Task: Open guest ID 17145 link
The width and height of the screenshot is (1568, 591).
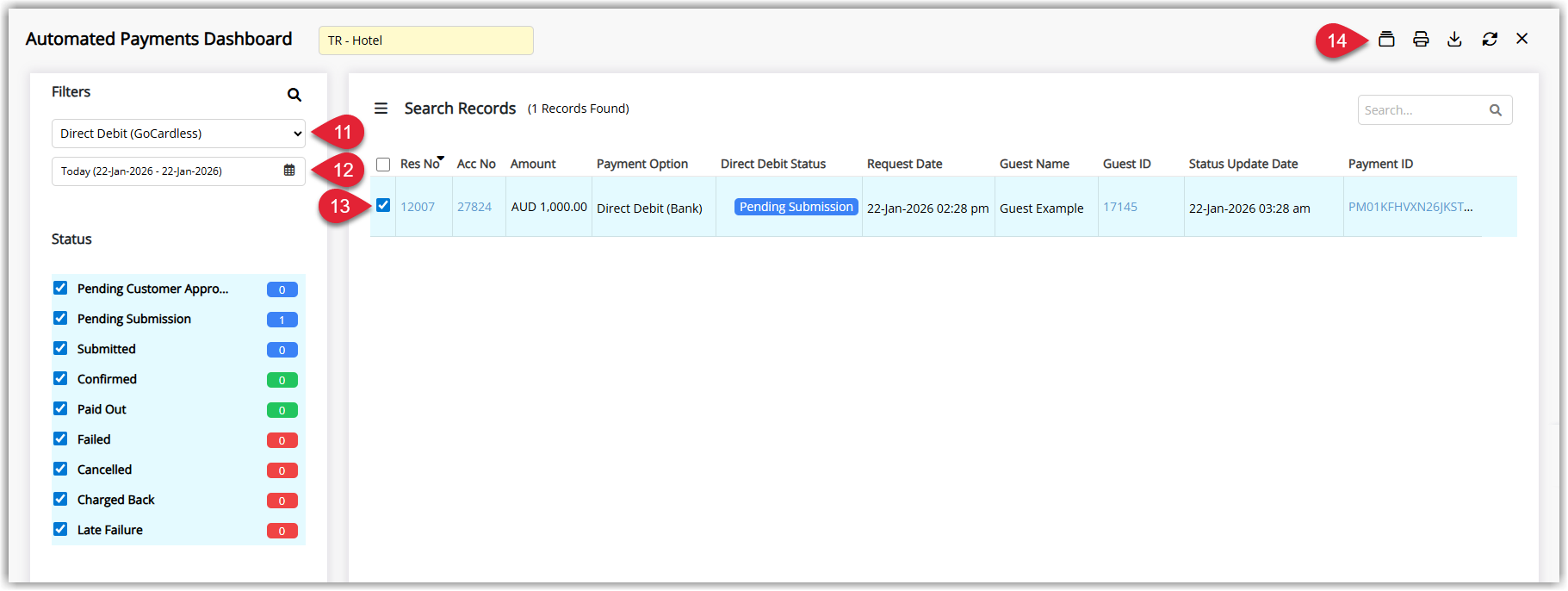Action: click(x=1120, y=207)
